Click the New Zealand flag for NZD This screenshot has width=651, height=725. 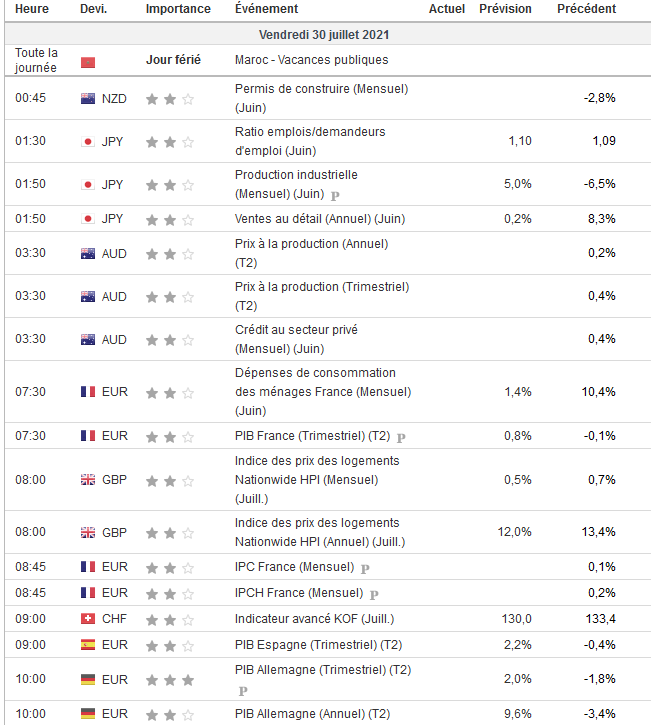point(88,98)
